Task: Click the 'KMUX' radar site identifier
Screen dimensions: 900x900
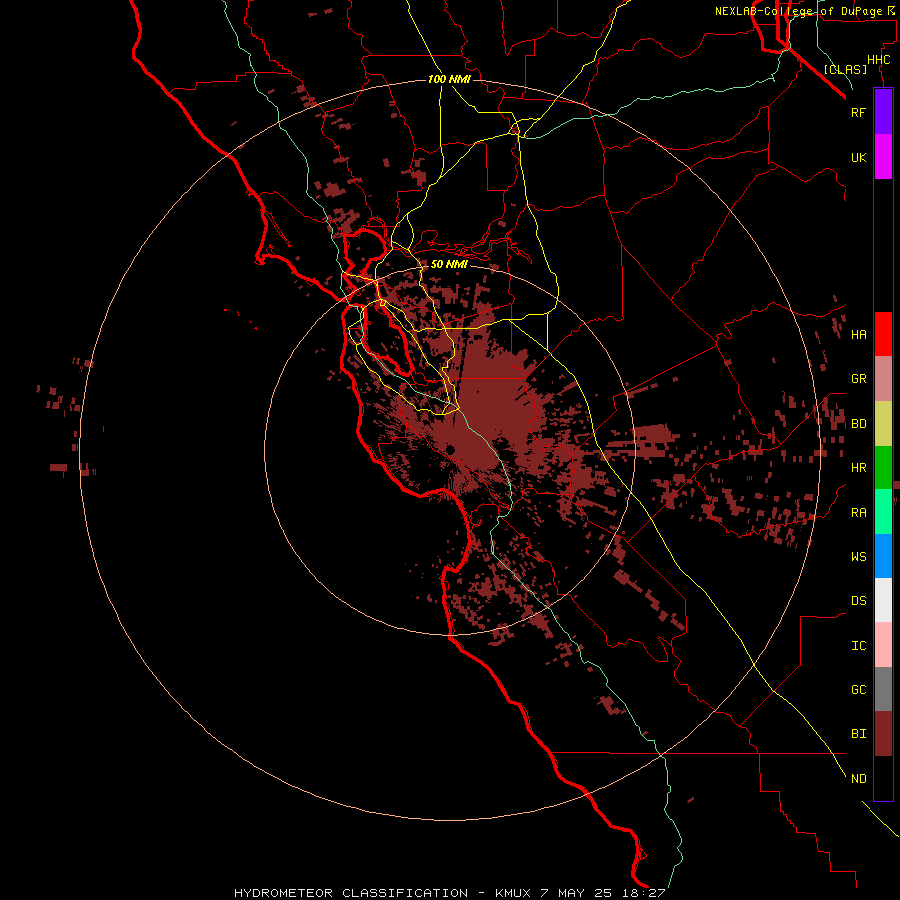Action: pyautogui.click(x=514, y=893)
